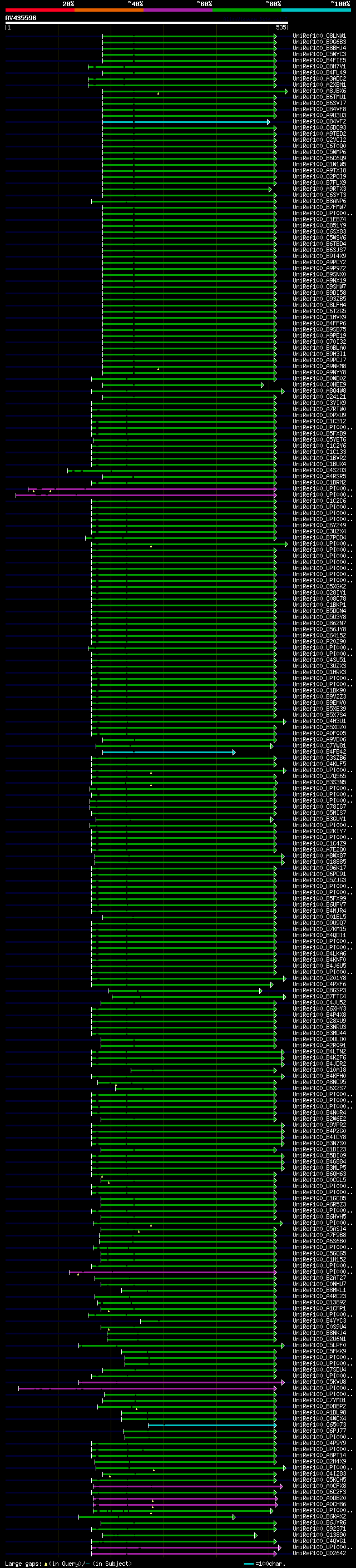356x1568 pixels.
Task: Click the Large gaps legend text
Action: 24,1564
